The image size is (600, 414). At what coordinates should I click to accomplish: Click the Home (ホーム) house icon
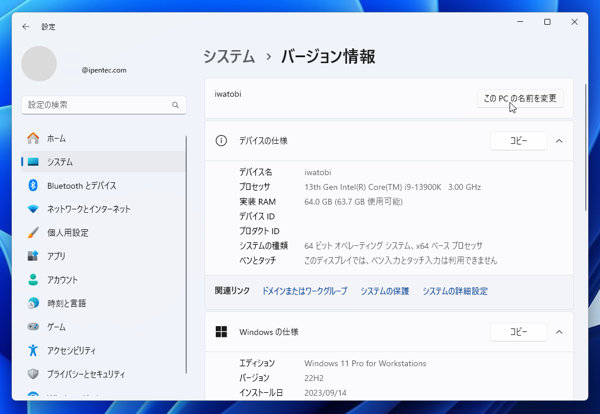(33, 138)
